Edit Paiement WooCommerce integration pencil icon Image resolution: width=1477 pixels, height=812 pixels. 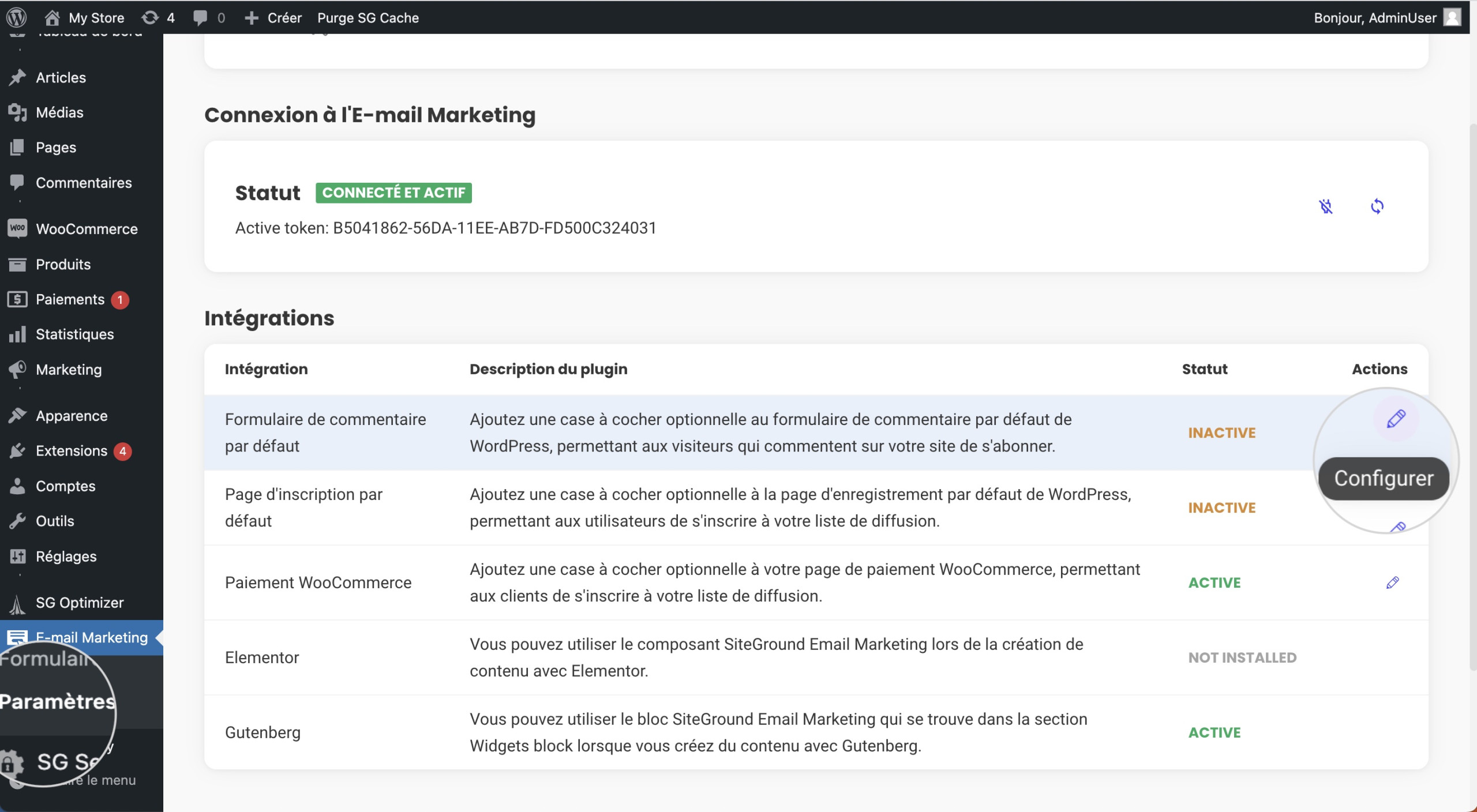[x=1393, y=582]
